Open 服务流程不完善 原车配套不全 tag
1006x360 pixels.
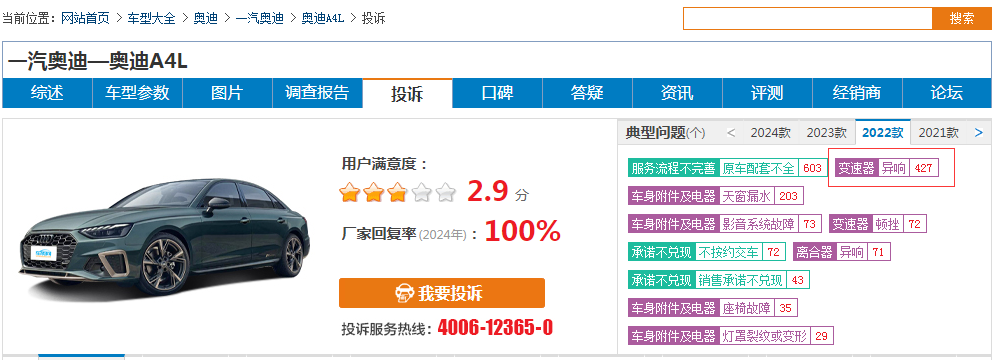(x=728, y=168)
